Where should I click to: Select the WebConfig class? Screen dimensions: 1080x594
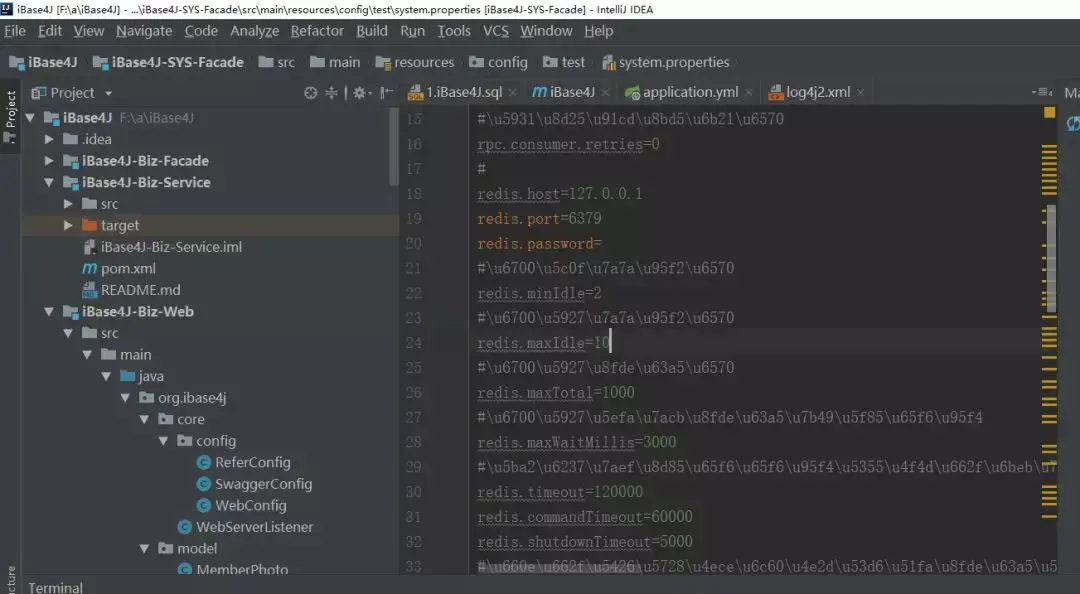pos(241,505)
